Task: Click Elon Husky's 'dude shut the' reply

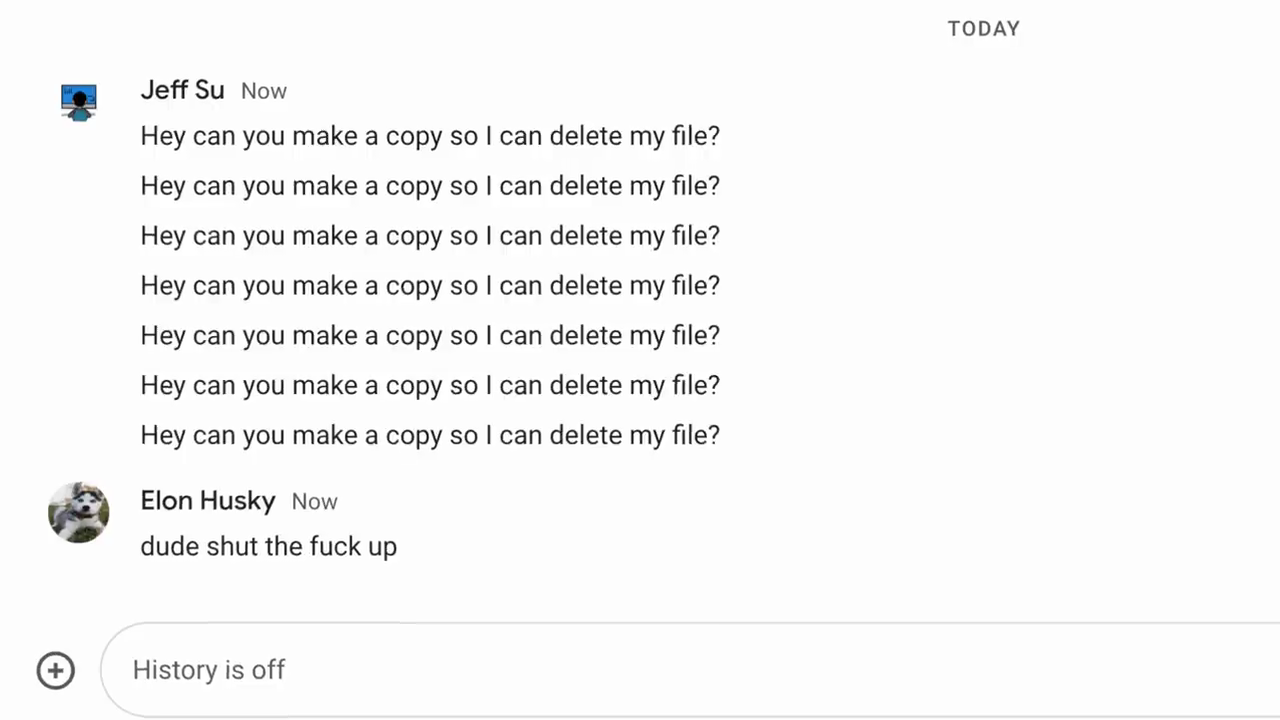Action: tap(269, 547)
